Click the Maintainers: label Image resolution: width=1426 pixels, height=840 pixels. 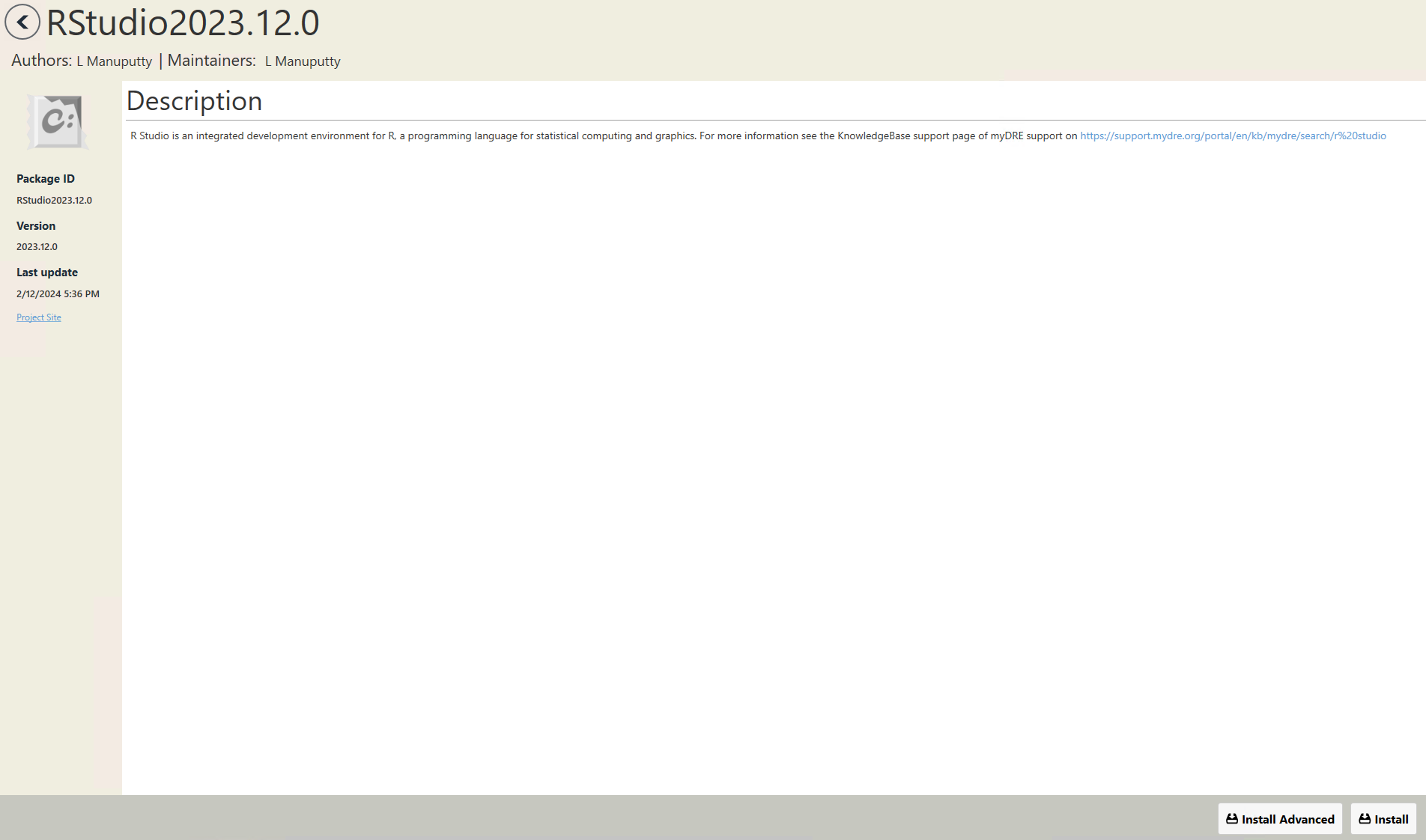(212, 61)
